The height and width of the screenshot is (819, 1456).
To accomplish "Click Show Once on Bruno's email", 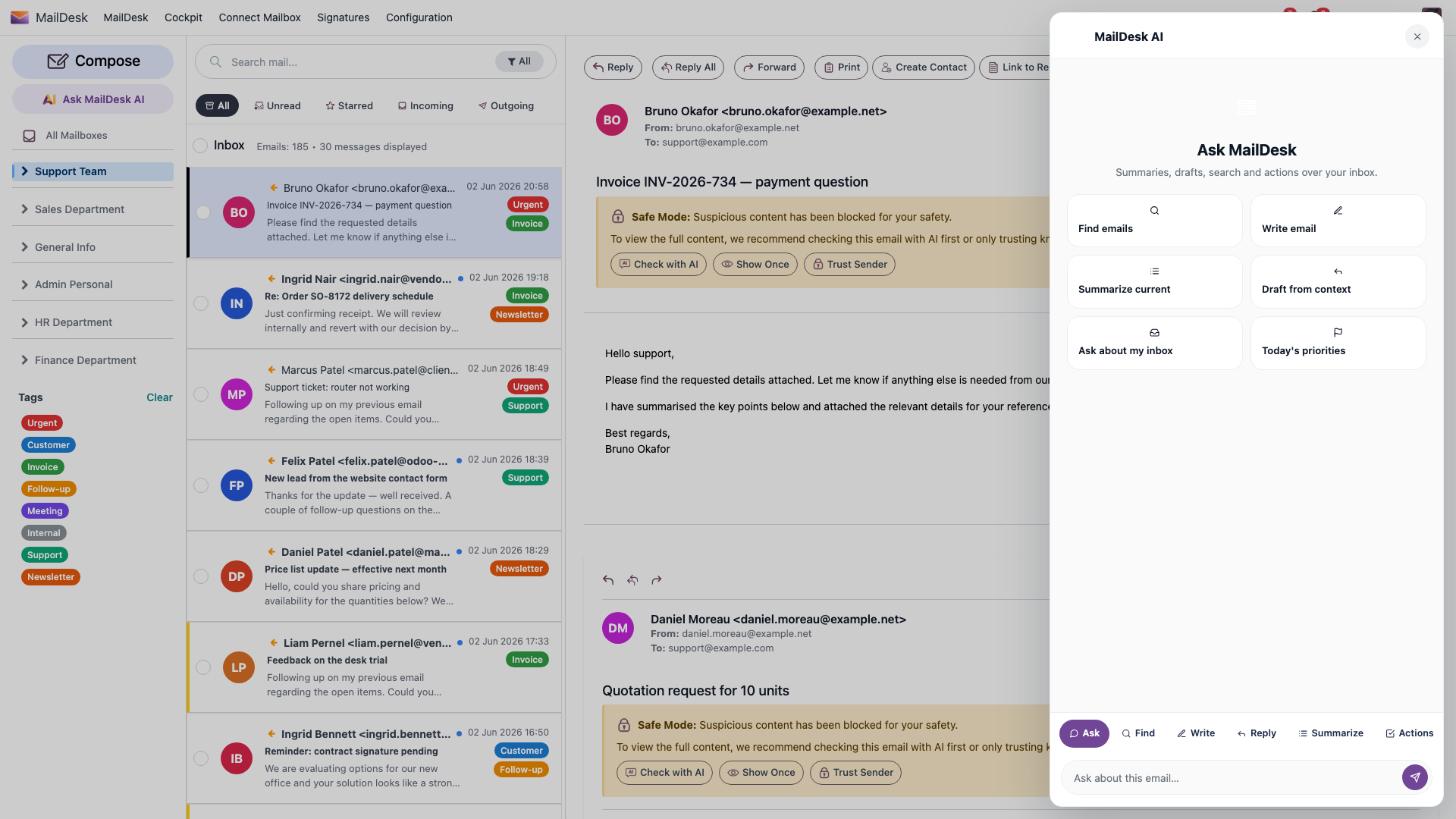I will pyautogui.click(x=755, y=265).
